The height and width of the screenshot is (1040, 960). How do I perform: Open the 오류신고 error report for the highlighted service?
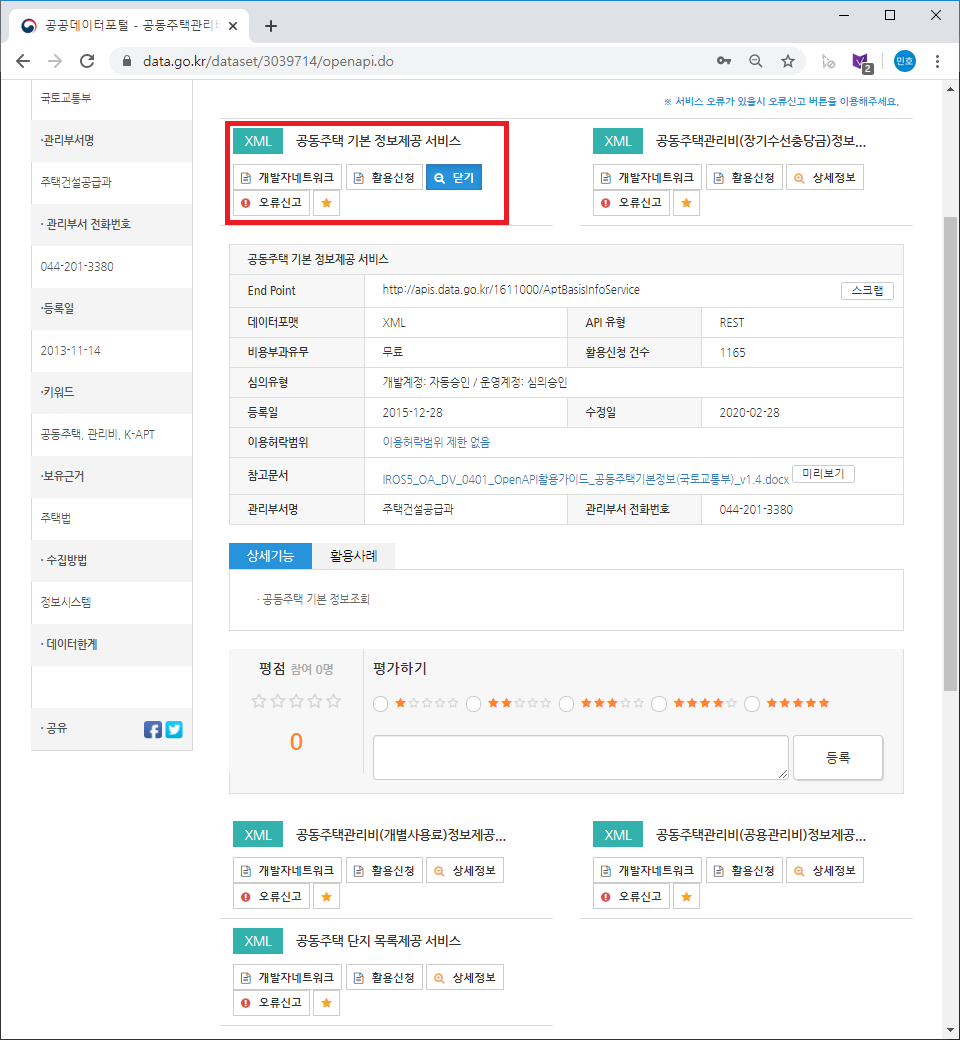click(x=271, y=202)
